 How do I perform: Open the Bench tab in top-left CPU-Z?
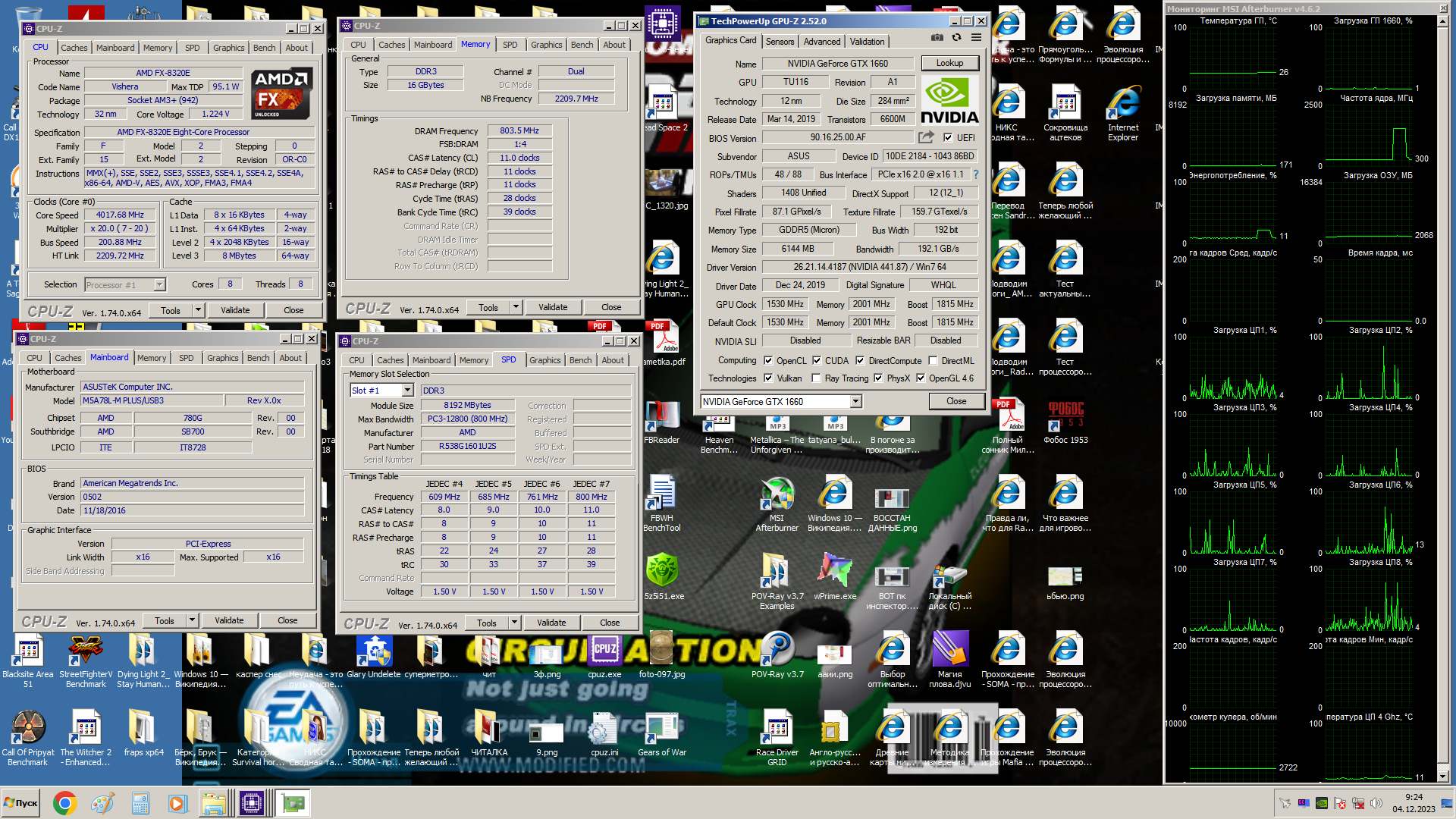[x=264, y=48]
